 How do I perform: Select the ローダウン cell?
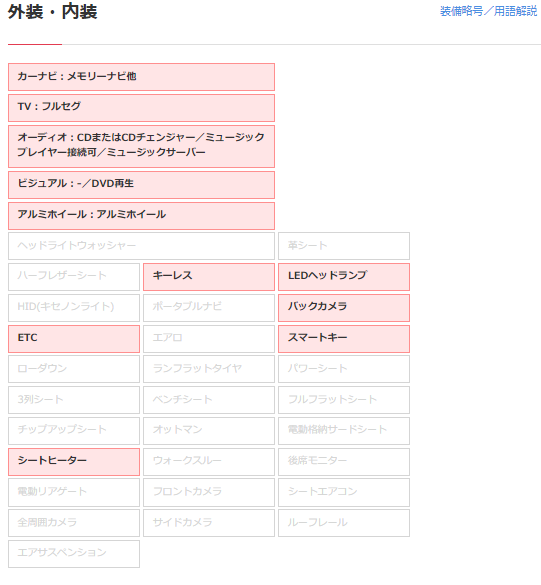point(74,369)
